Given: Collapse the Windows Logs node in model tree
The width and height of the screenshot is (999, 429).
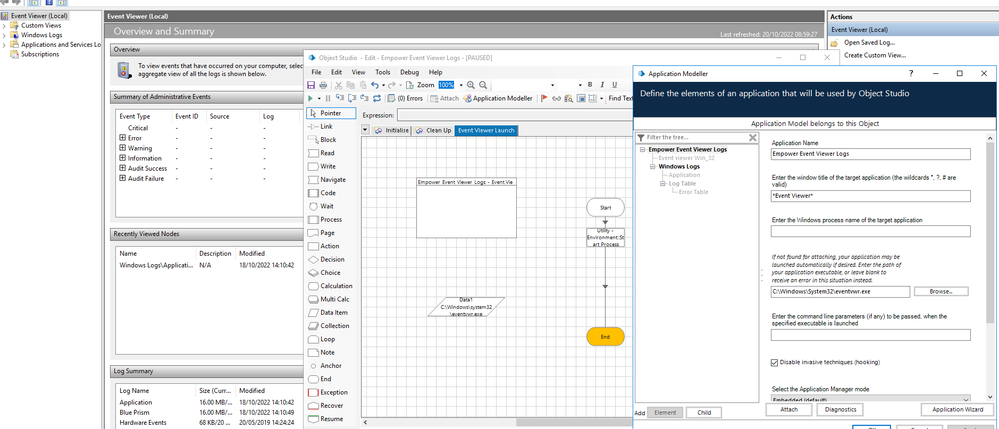Looking at the screenshot, I should (654, 166).
